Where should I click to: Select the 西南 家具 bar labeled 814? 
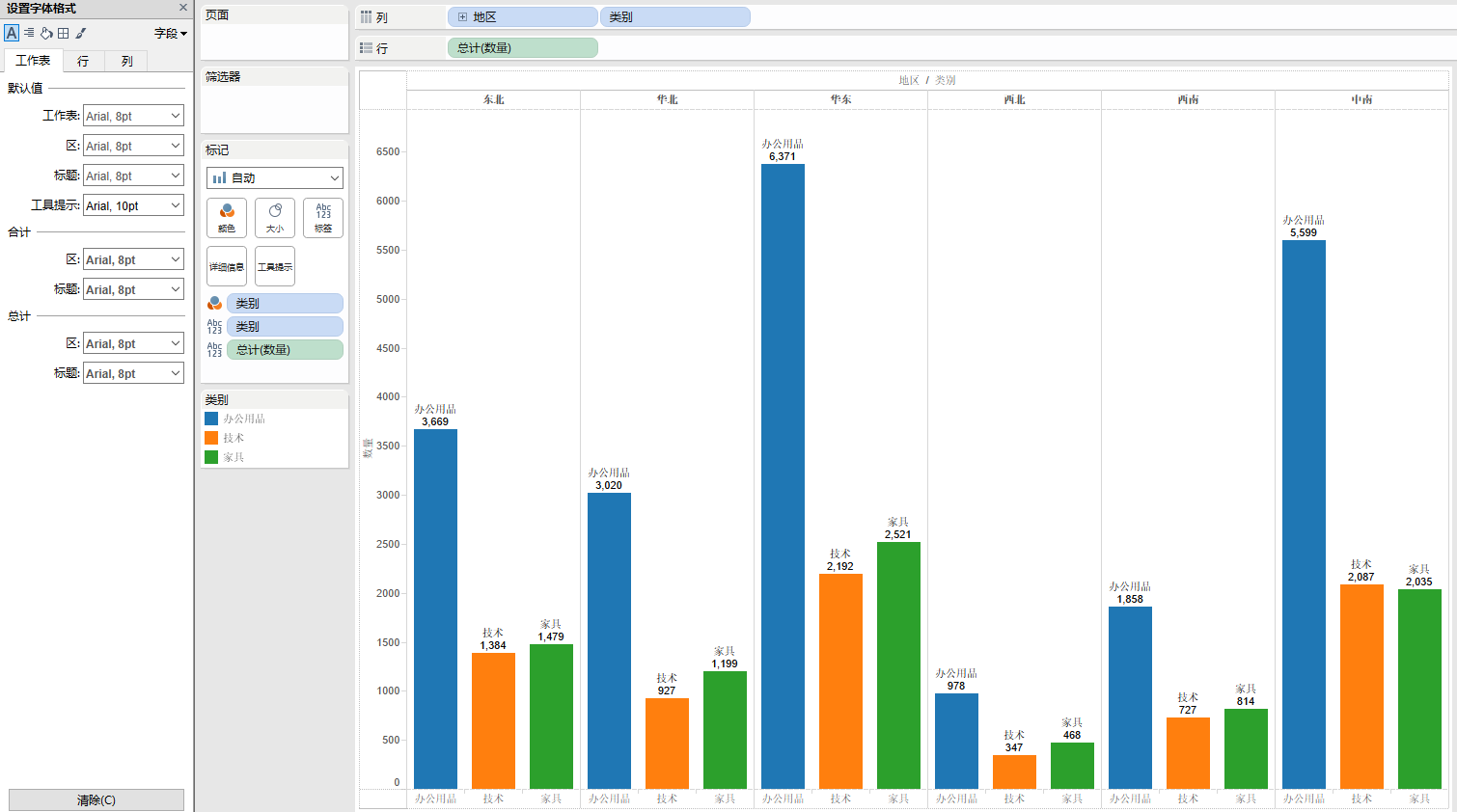tap(1246, 748)
